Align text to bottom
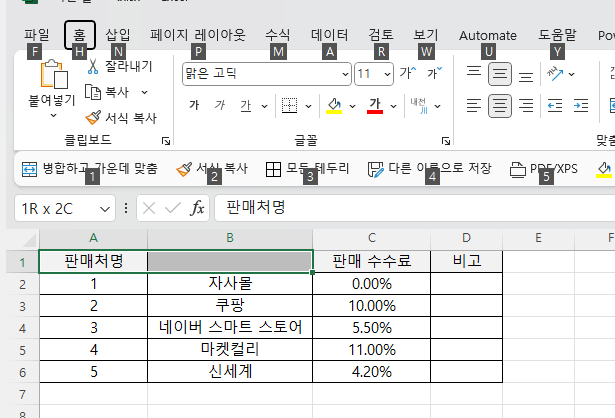The image size is (615, 418). (526, 75)
